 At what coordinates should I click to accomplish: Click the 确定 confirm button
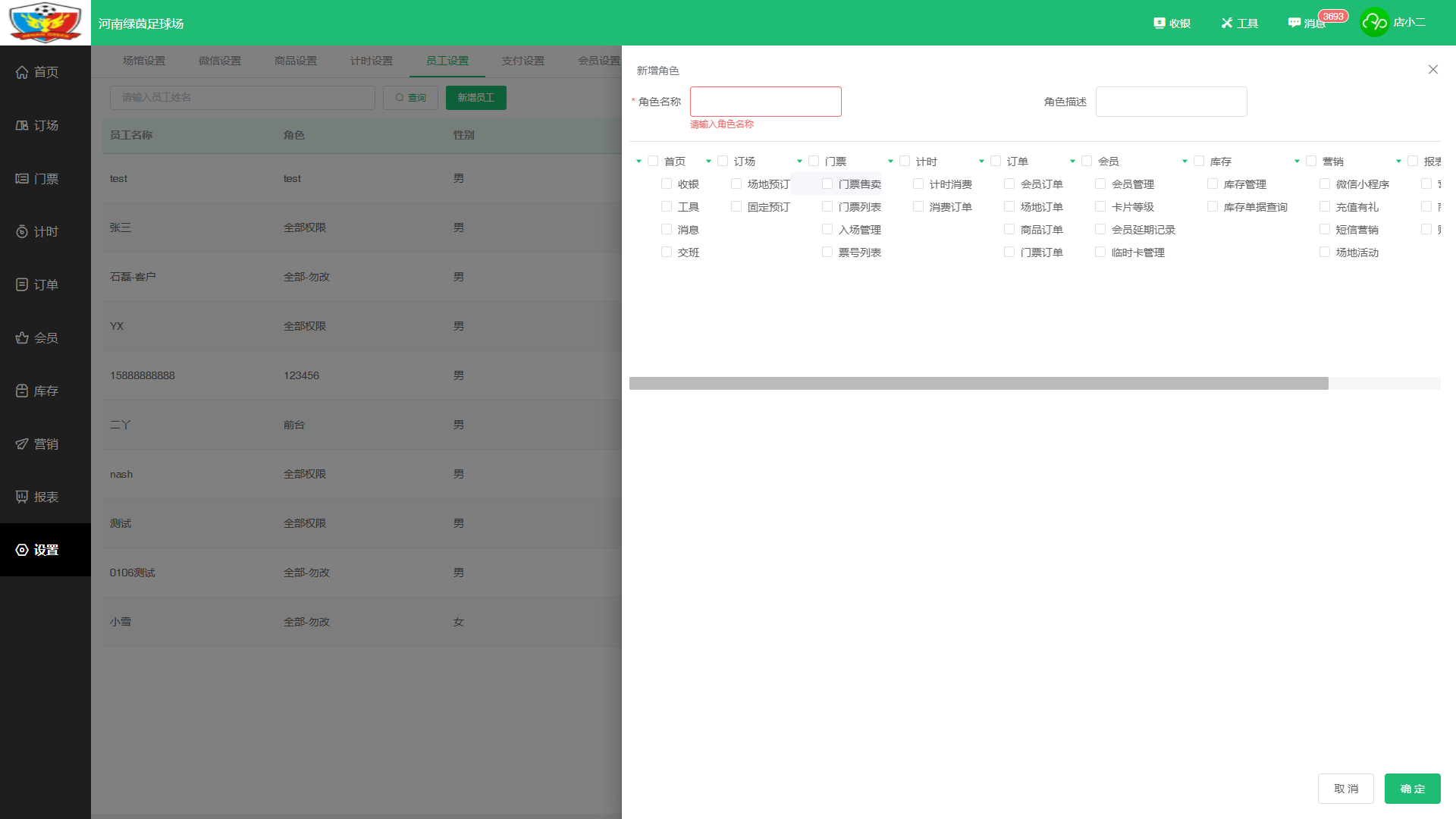1412,789
